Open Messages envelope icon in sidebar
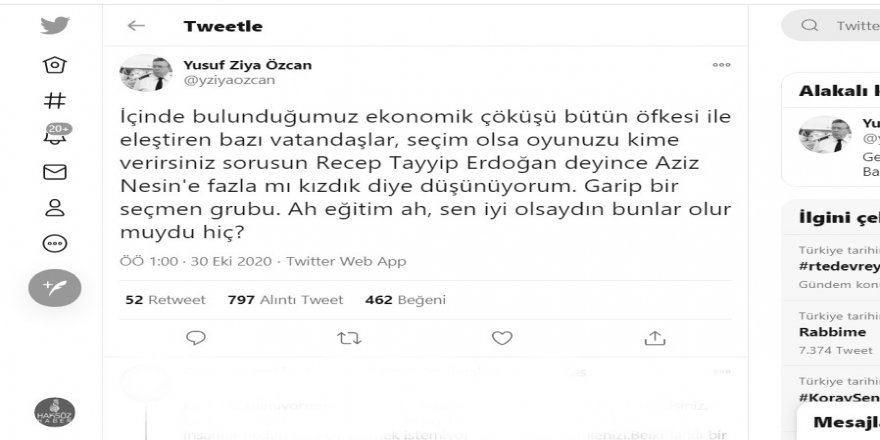Screen dimensions: 880x440 coord(55,172)
